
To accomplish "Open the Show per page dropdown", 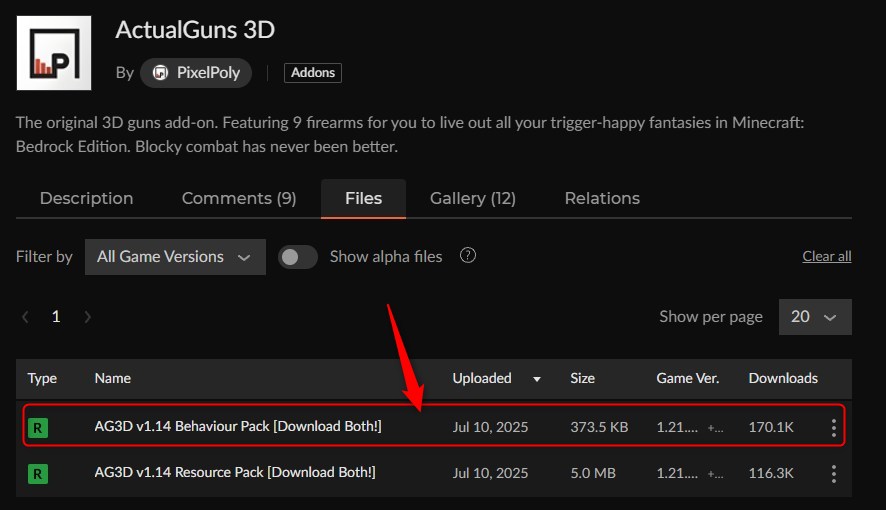I will click(x=815, y=317).
